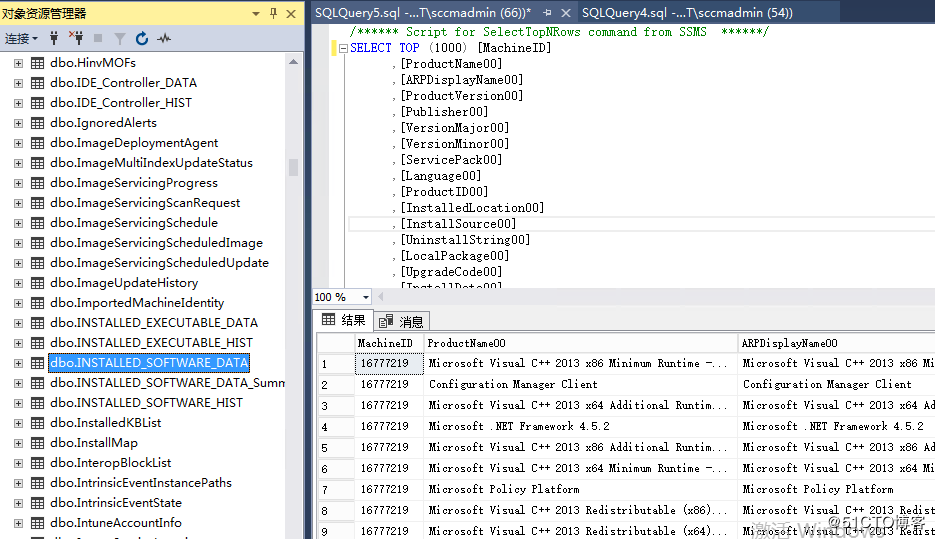
Task: Click table icon of dbo.ImageServicingScanRequest
Action: (38, 203)
